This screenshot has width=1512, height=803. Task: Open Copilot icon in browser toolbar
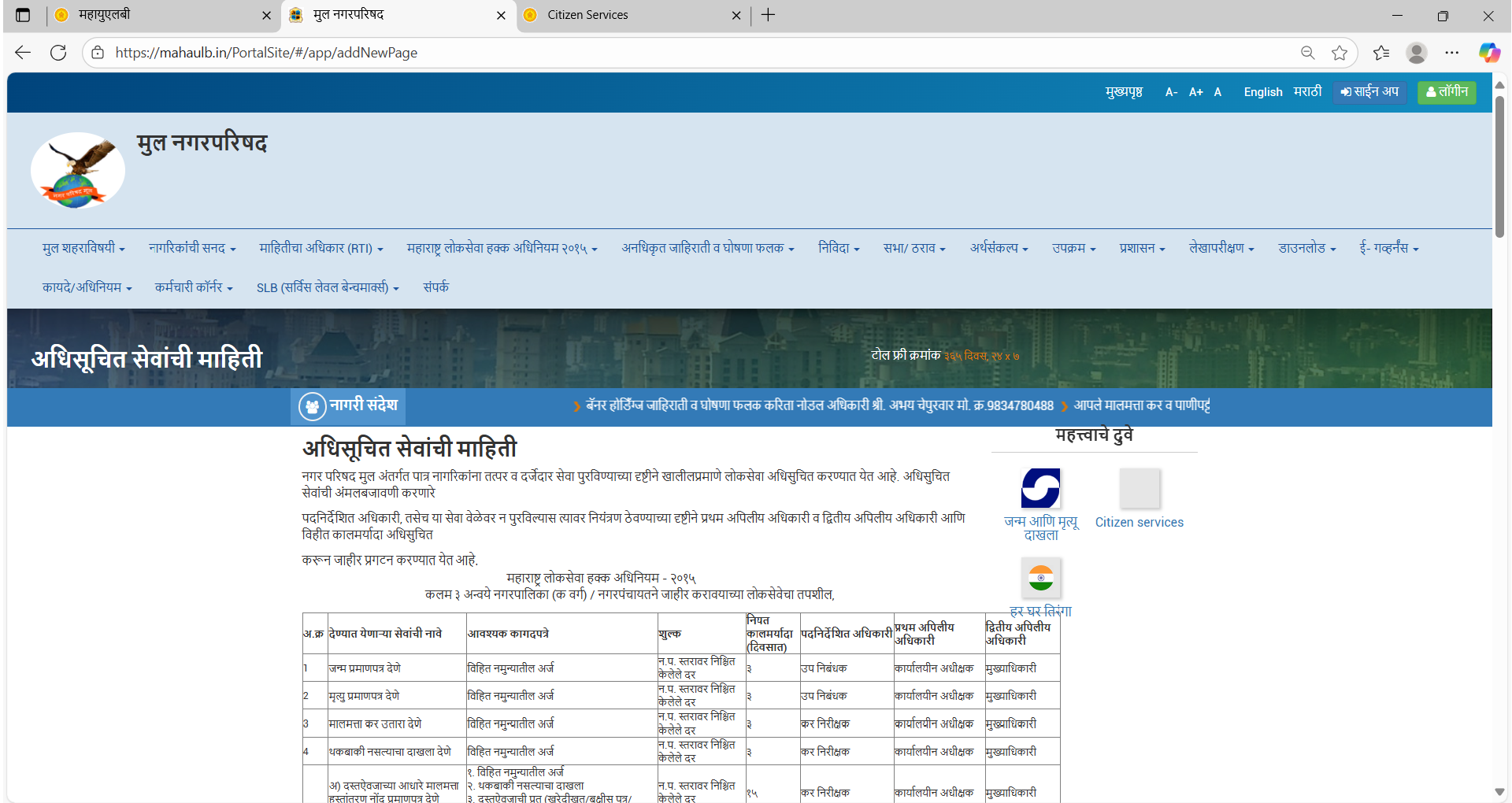pyautogui.click(x=1488, y=53)
